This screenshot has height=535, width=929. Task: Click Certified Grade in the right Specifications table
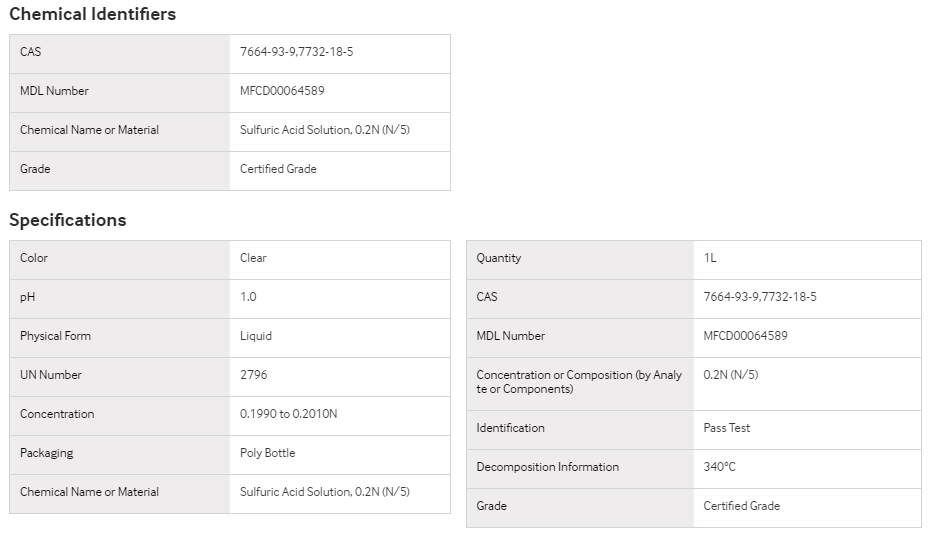tap(741, 507)
